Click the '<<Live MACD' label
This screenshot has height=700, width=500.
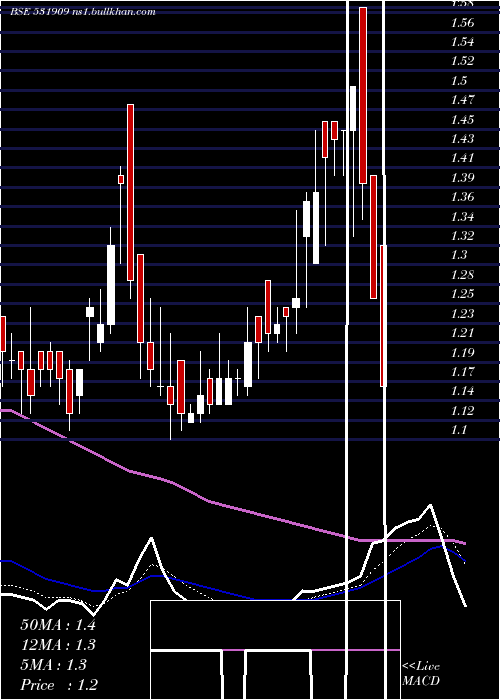[421, 674]
